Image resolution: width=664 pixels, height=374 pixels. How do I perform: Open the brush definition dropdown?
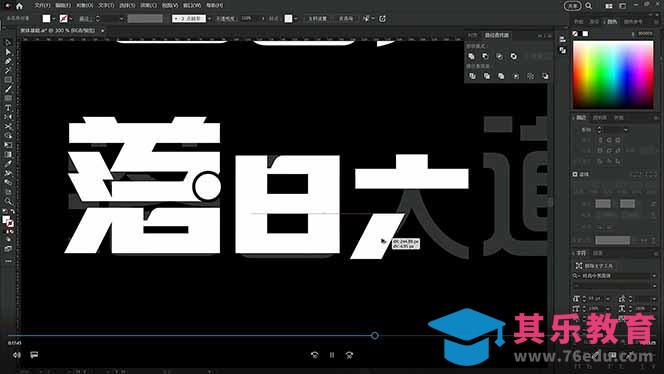[209, 19]
